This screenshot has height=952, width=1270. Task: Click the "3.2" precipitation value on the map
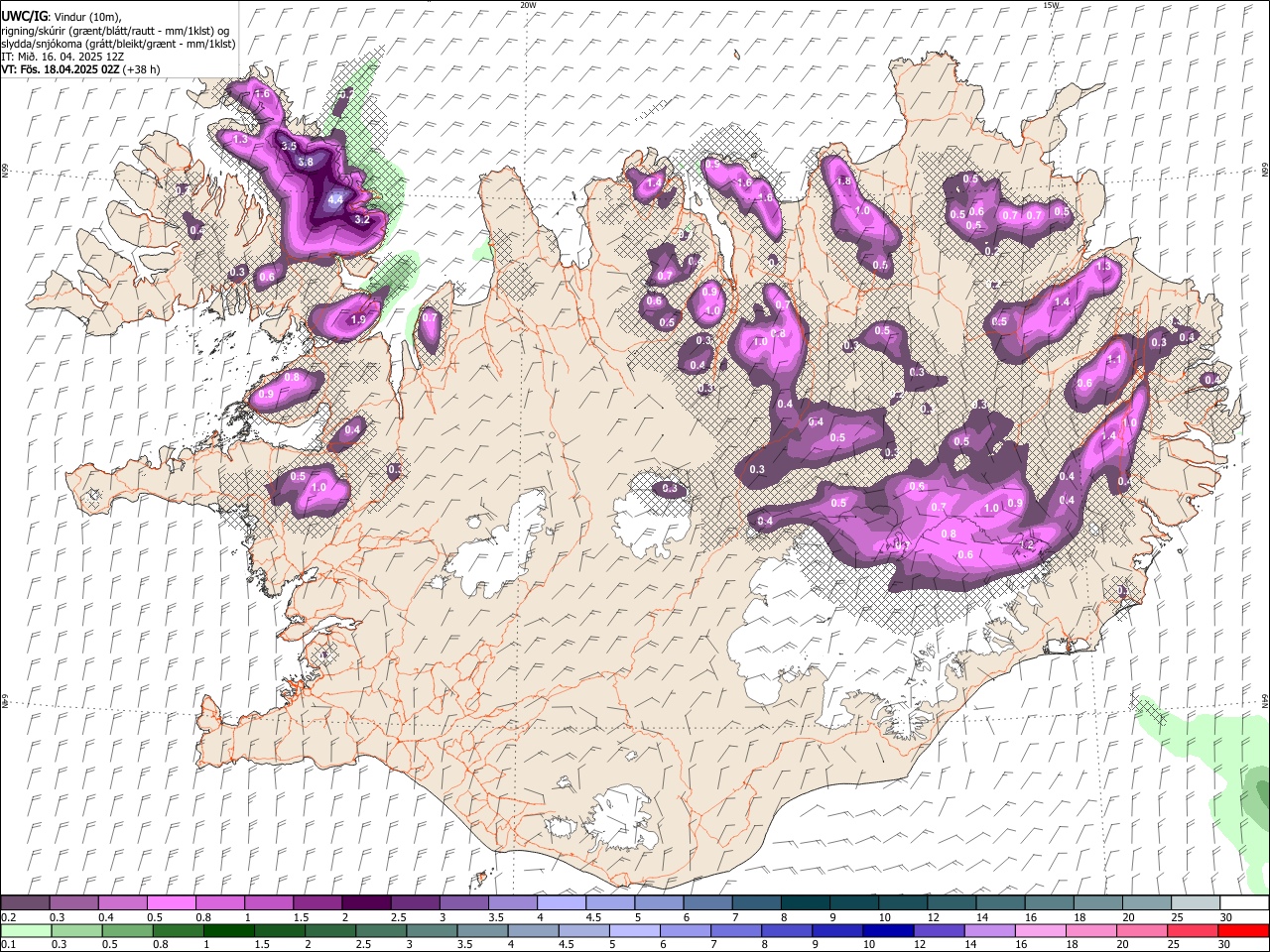click(362, 219)
